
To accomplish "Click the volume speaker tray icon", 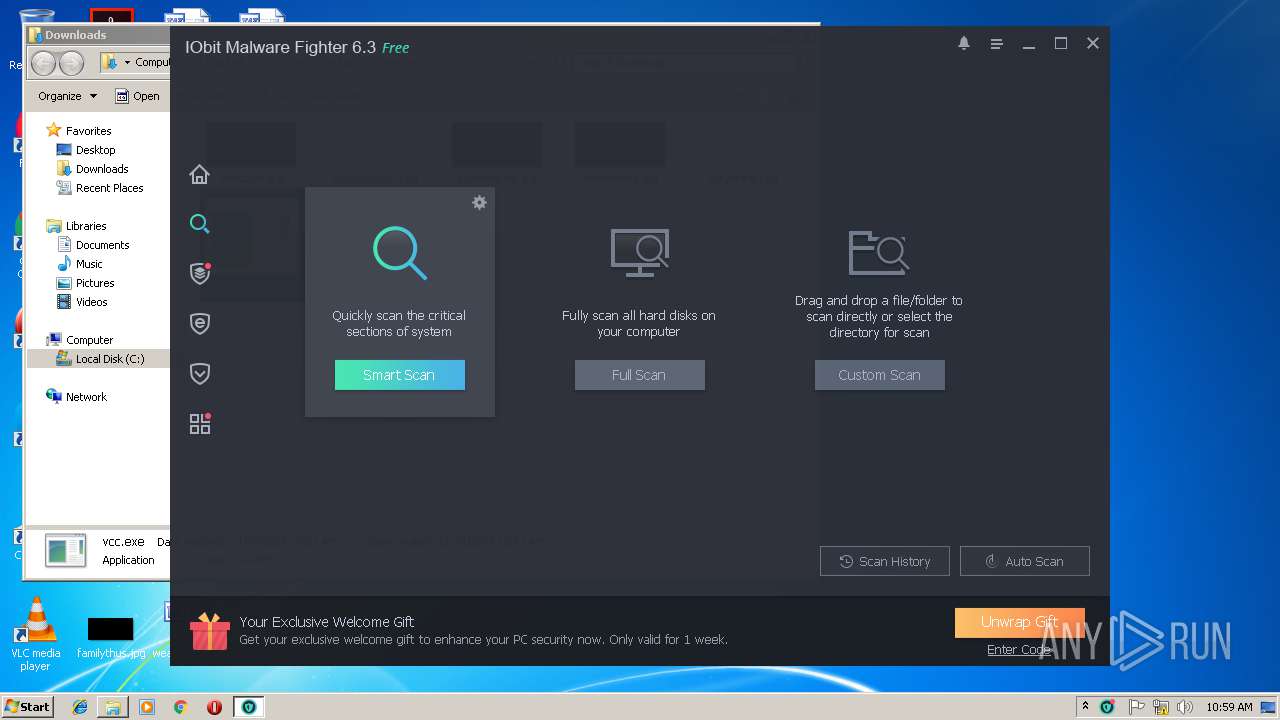I will pos(1185,707).
